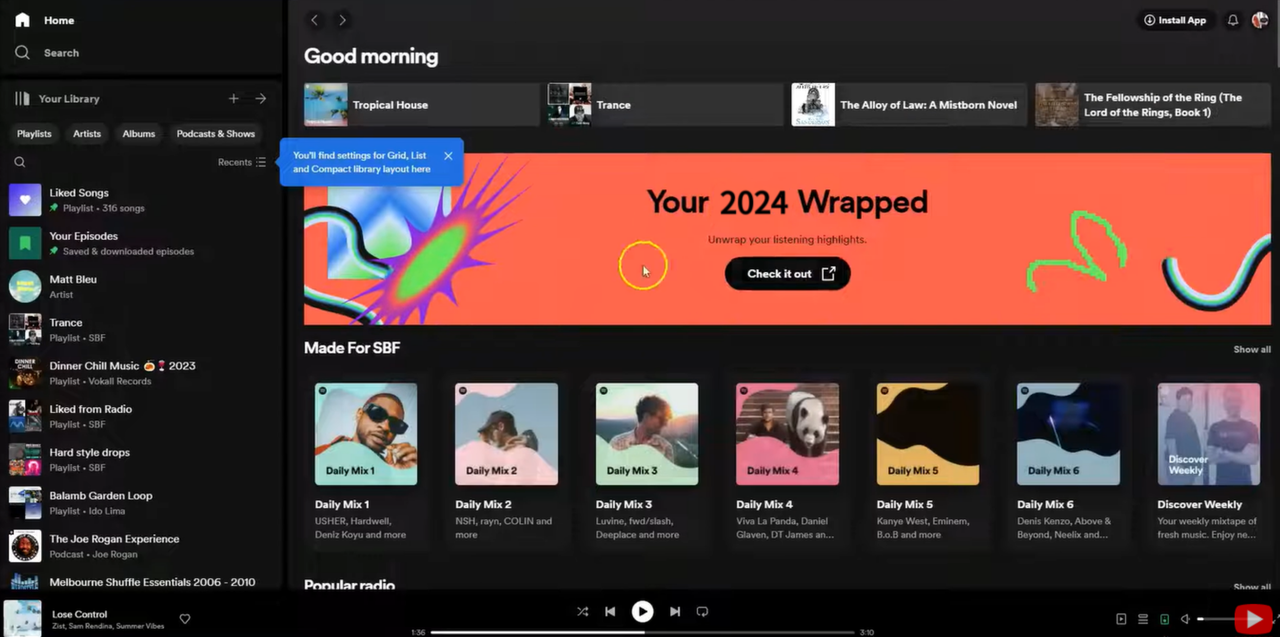Click the Connect to a device icon
Screen dimensions: 1280x637
(1164, 618)
